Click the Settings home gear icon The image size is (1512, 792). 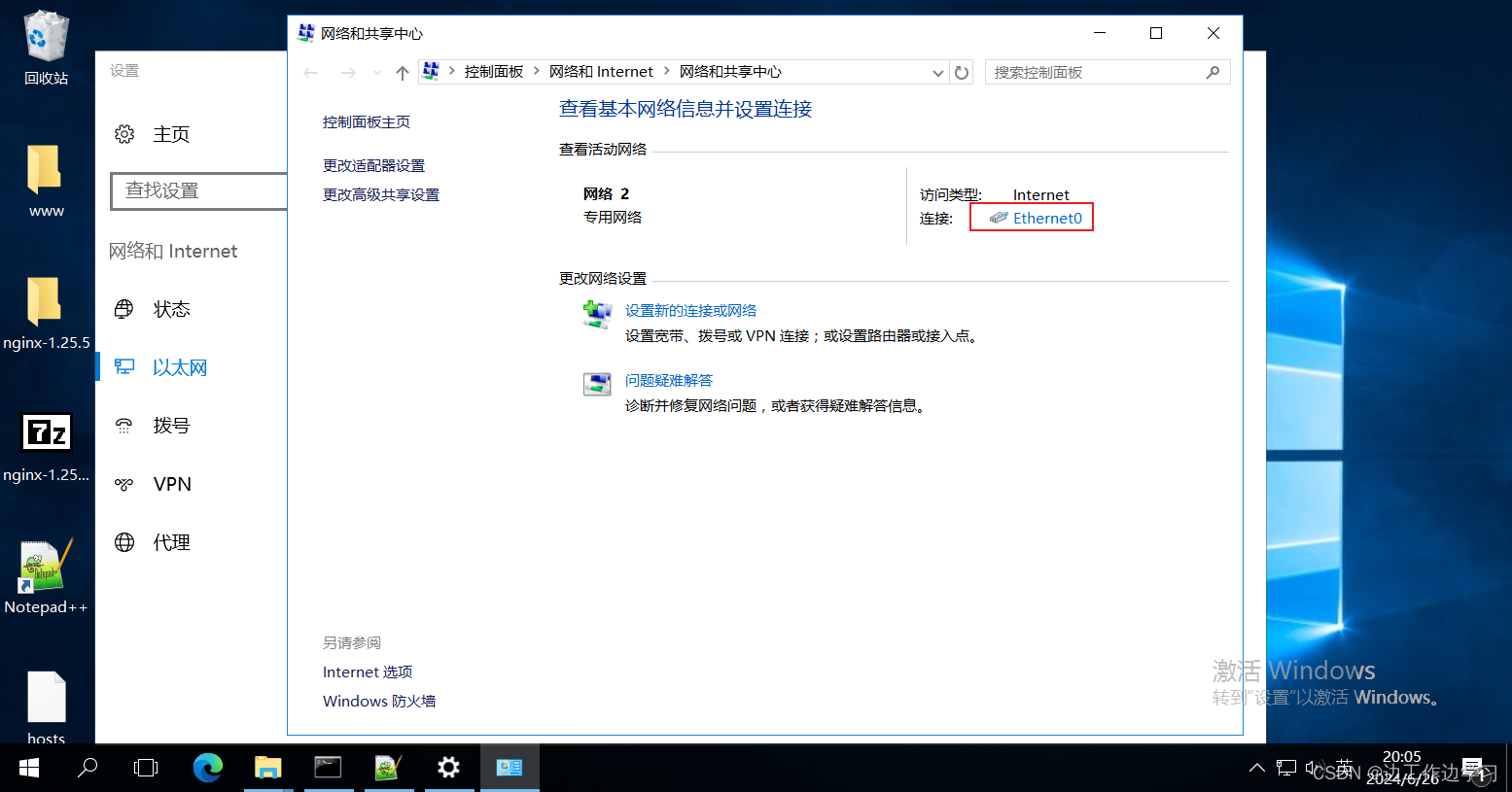click(124, 134)
